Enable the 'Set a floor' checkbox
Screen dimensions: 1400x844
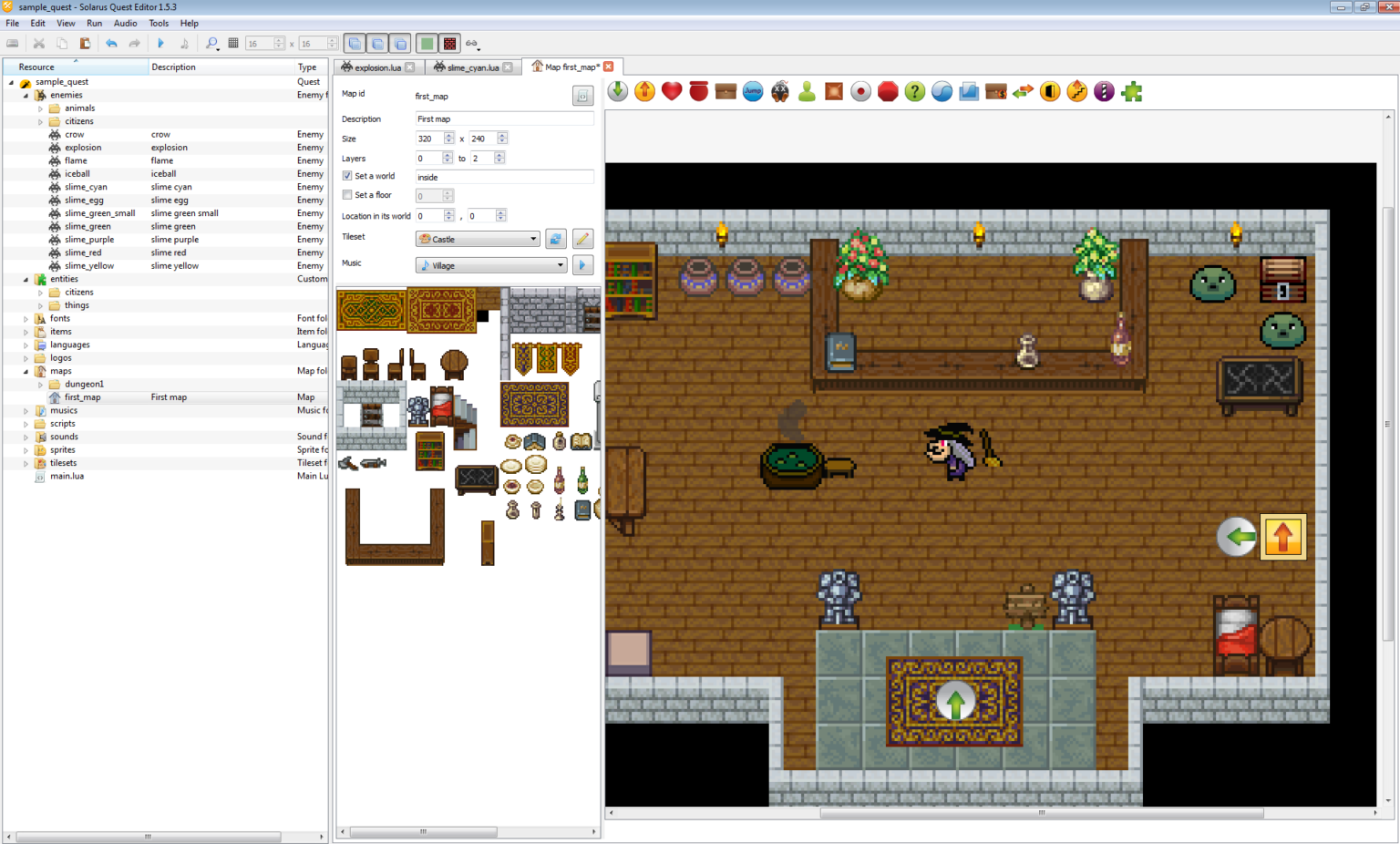pos(347,195)
